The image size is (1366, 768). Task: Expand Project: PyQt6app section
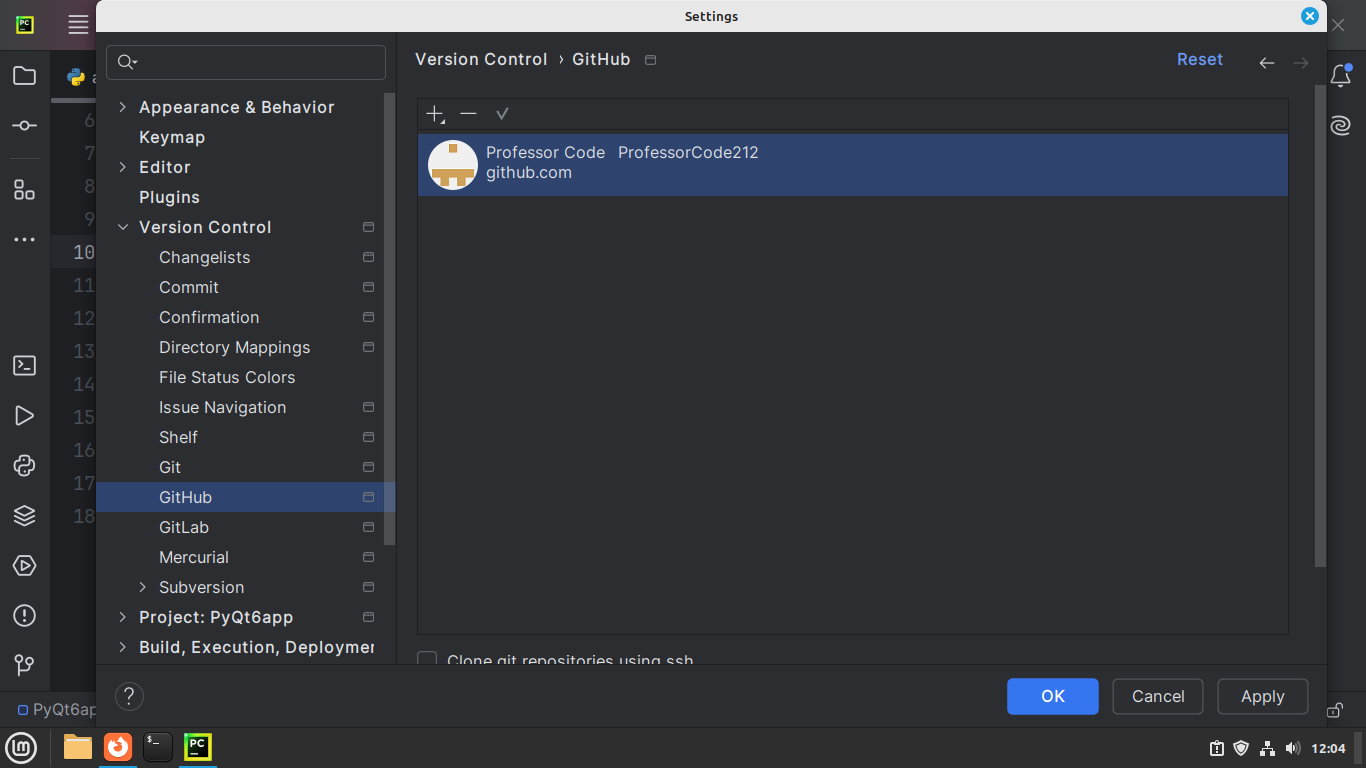pos(123,617)
